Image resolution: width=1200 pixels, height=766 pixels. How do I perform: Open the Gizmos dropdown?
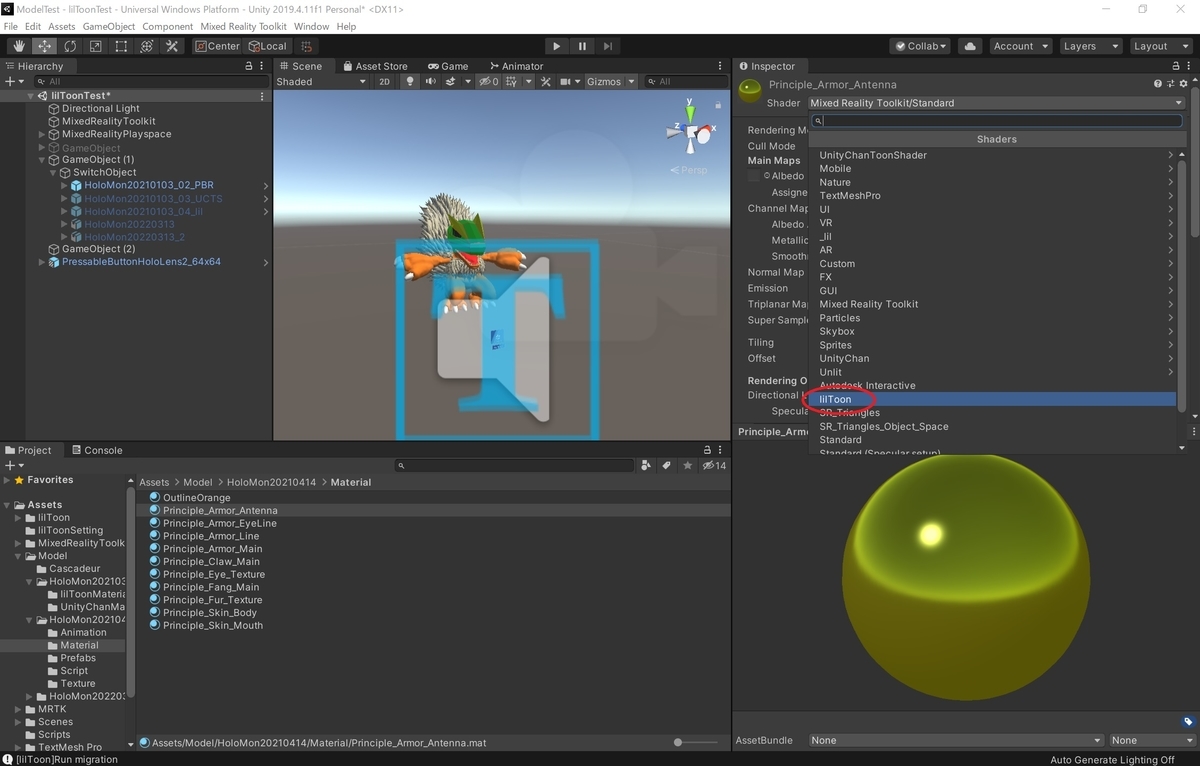point(611,82)
